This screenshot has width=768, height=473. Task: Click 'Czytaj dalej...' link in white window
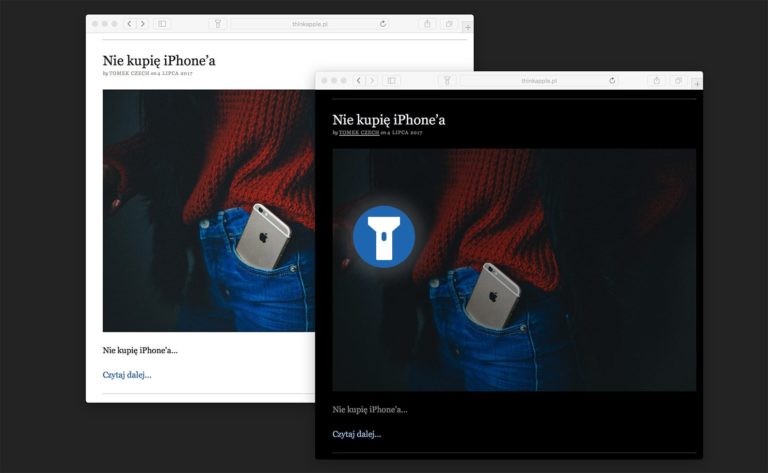pyautogui.click(x=127, y=375)
